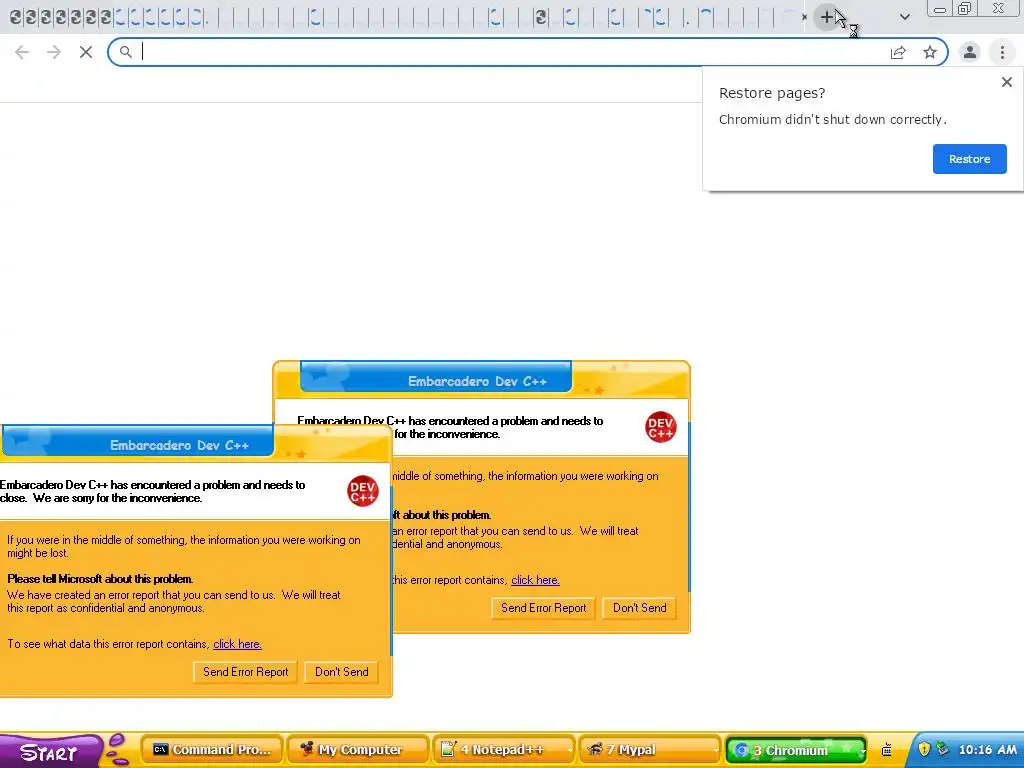This screenshot has width=1024, height=768.
Task: Open "click here" link in front Dev C++ dialog
Action: [x=237, y=644]
